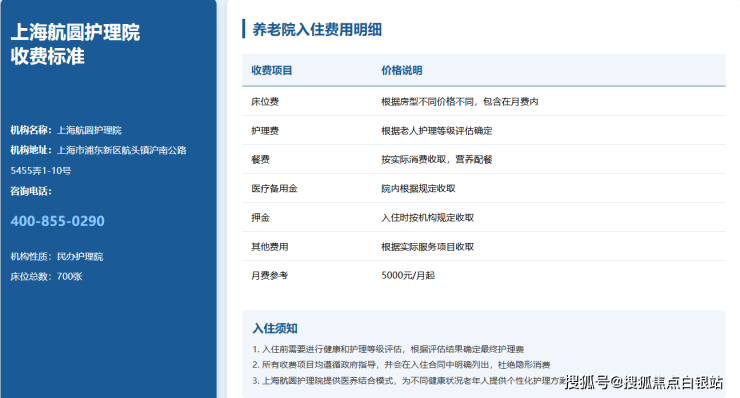
Task: Select the 其他费用 row label
Action: (x=269, y=247)
